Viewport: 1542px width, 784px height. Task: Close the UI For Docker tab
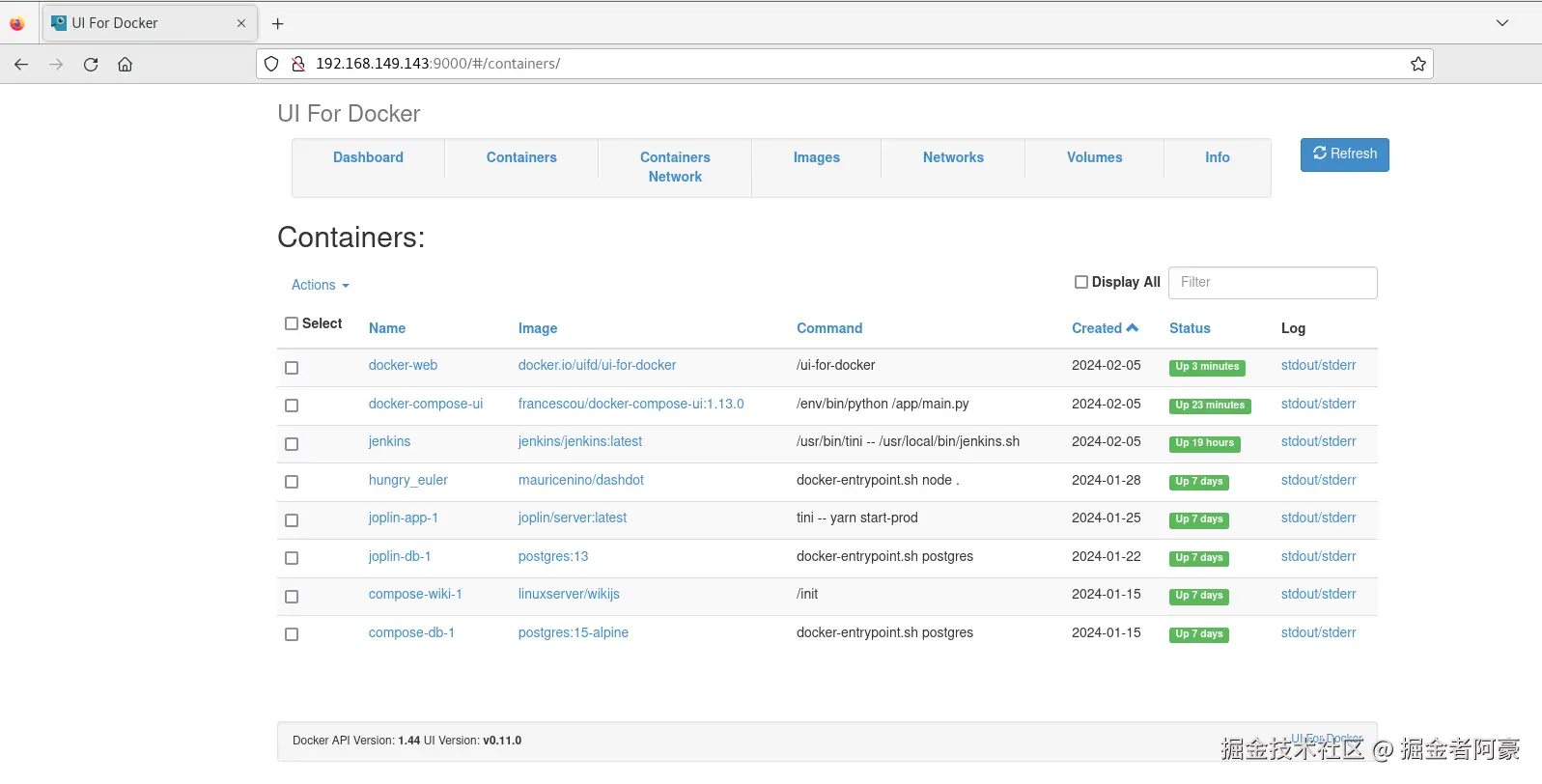tap(241, 23)
